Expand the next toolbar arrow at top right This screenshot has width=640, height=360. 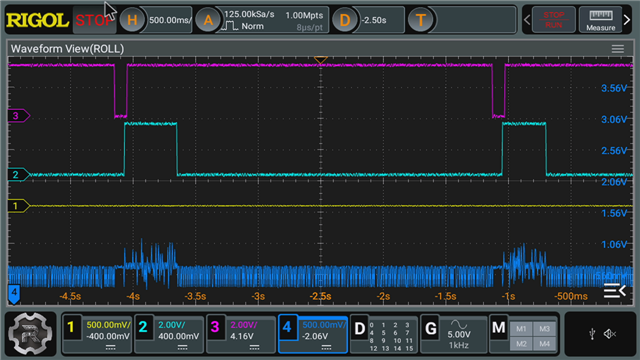(x=627, y=20)
